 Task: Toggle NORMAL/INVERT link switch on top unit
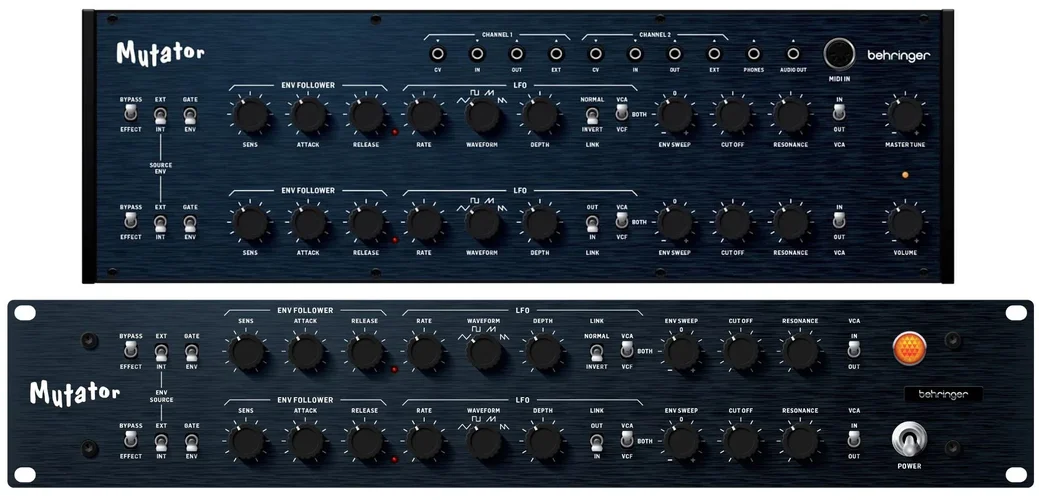tap(592, 115)
